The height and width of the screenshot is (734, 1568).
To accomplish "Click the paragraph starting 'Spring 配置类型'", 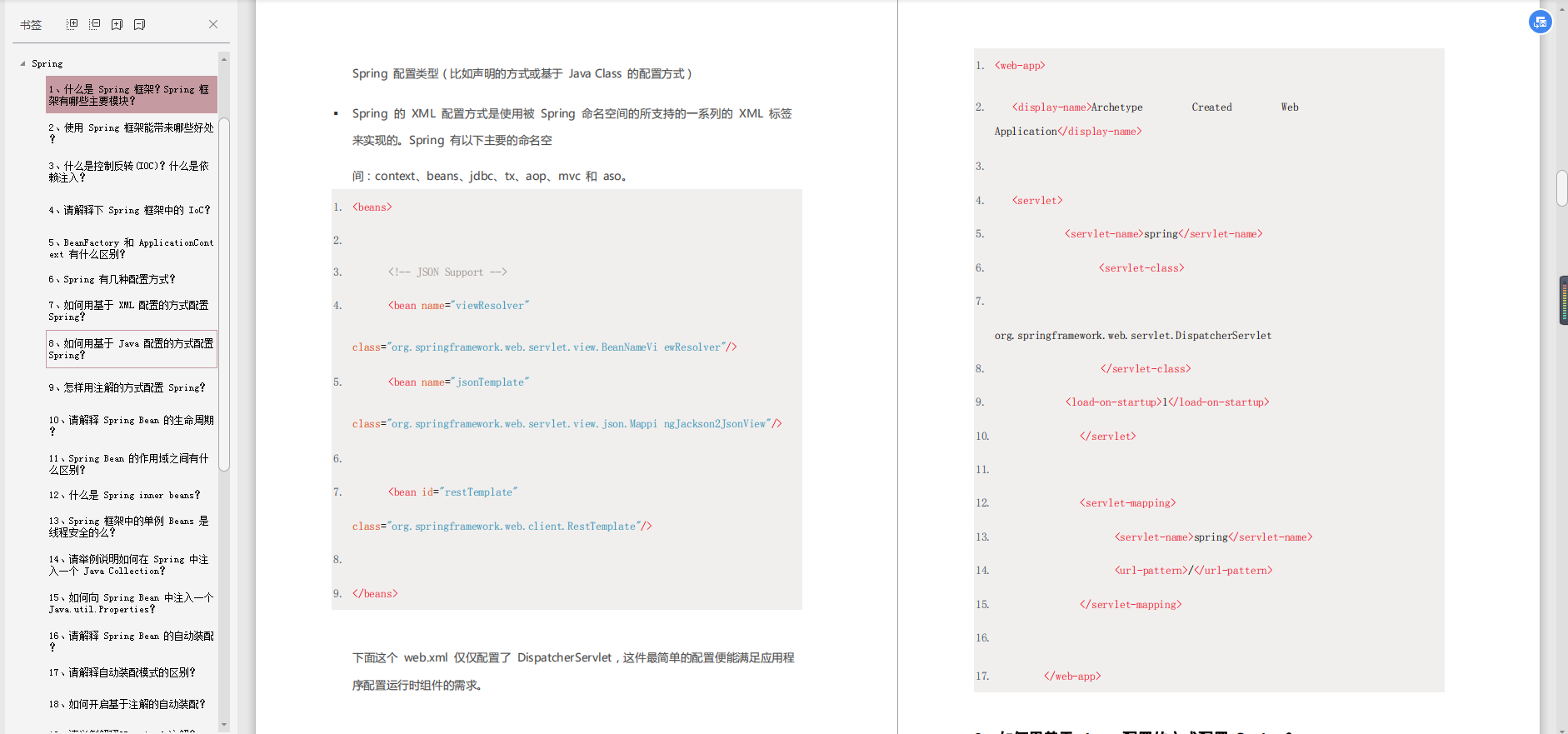I will (522, 73).
